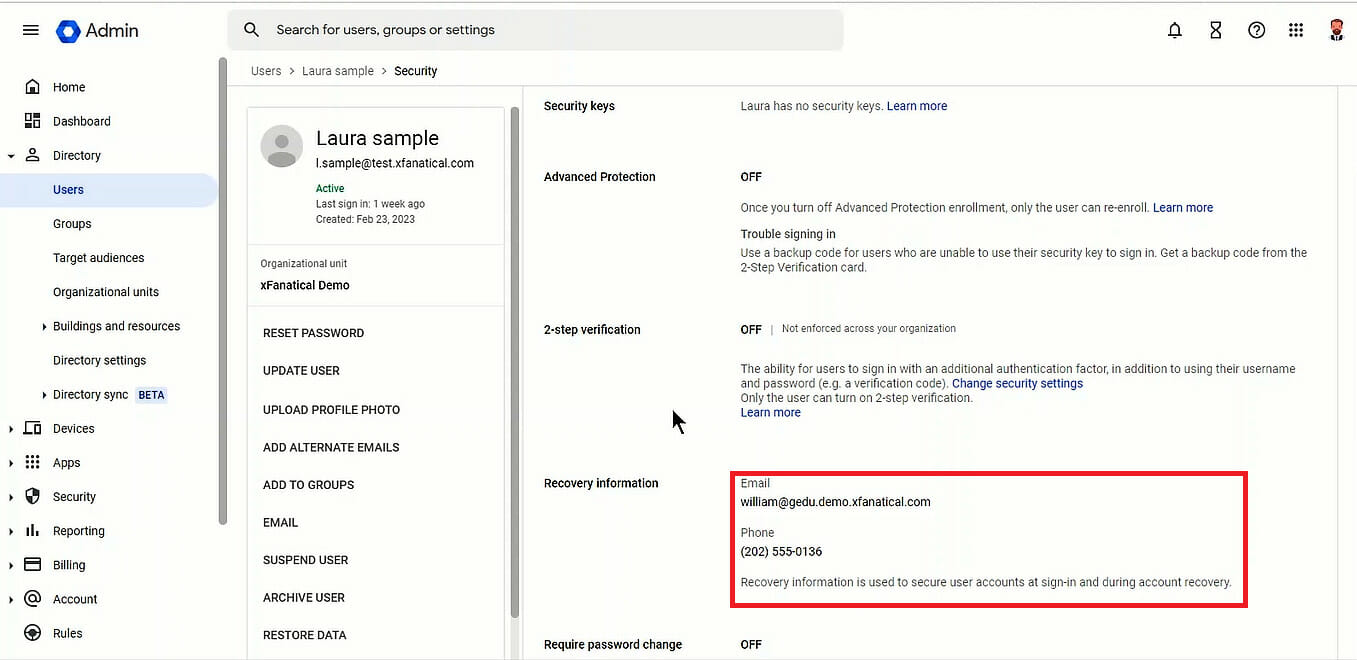Viewport: 1357px width, 660px height.
Task: Open the account profile avatar
Action: tap(1337, 30)
